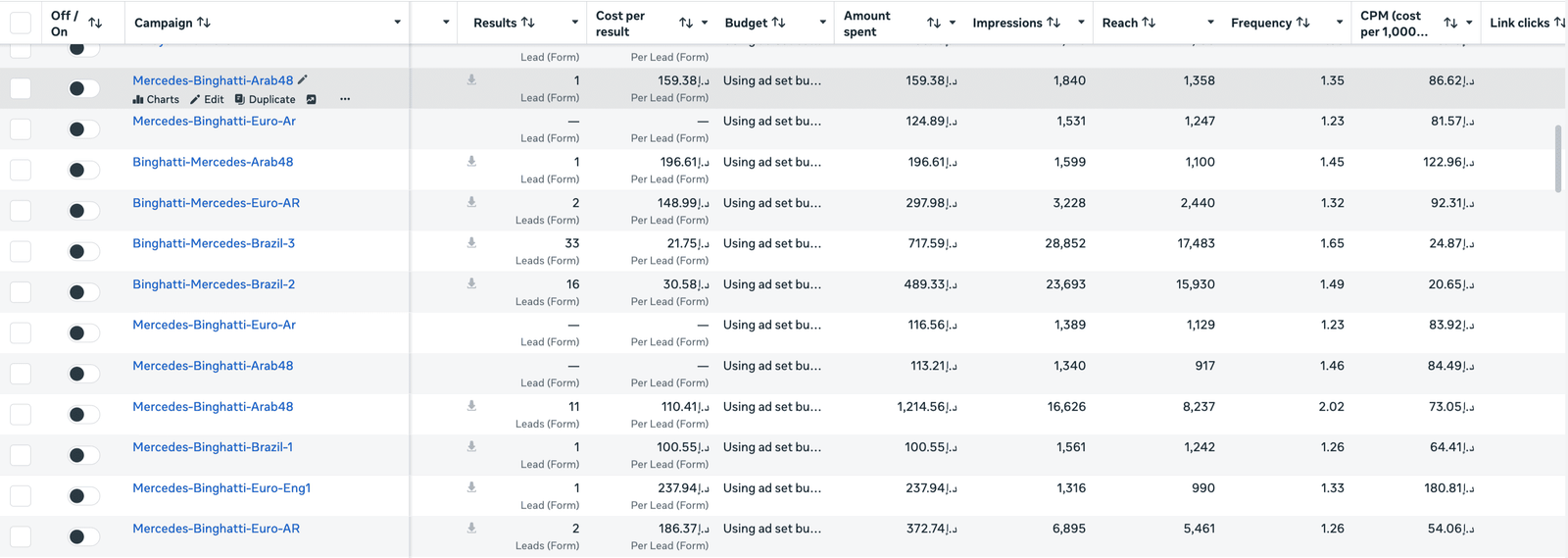
Task: Sort the Budget column
Action: 778,23
